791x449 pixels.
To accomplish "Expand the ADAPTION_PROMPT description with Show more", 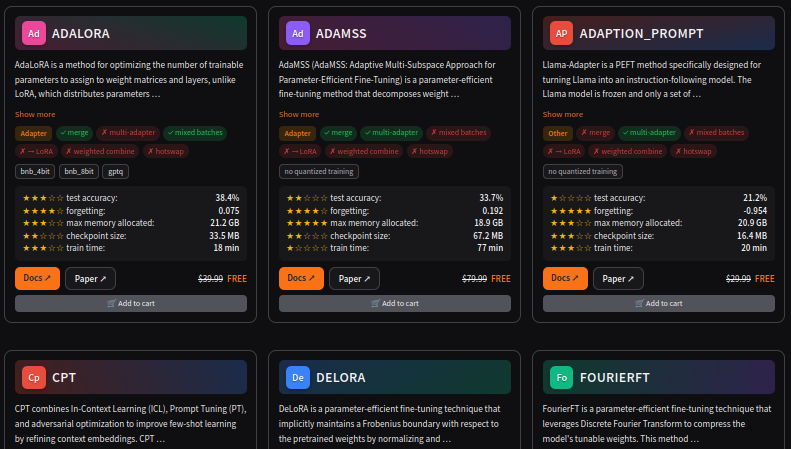I will (x=562, y=115).
